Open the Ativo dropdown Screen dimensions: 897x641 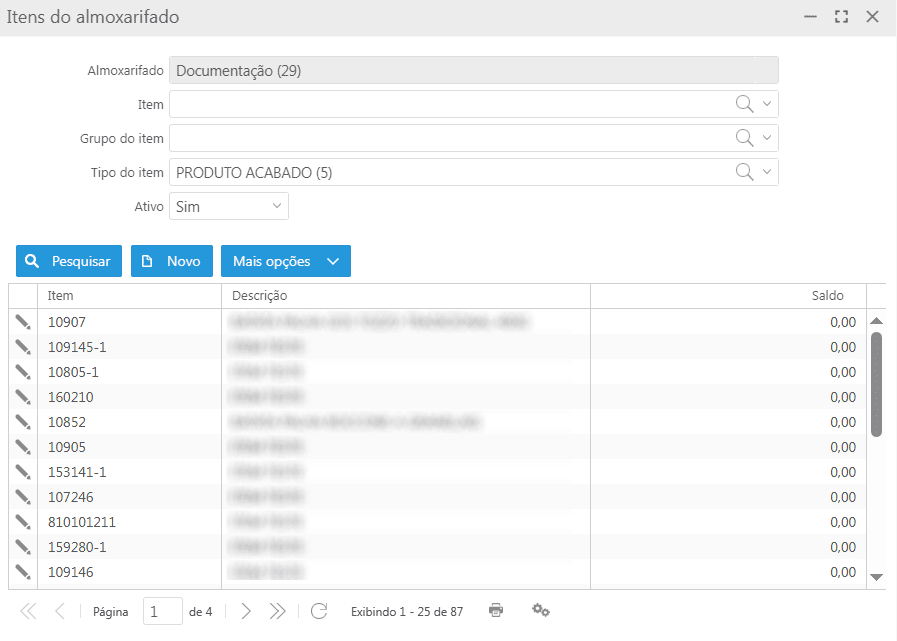click(x=228, y=206)
